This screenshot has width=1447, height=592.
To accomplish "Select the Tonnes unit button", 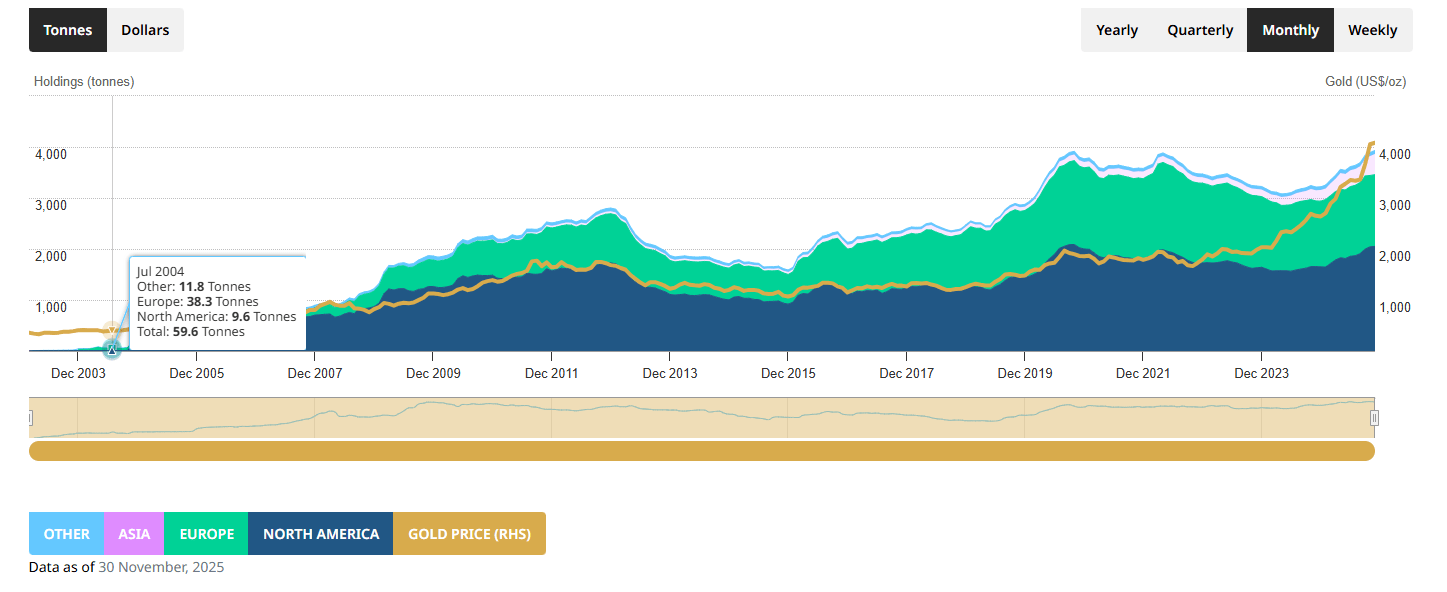I will pos(67,29).
